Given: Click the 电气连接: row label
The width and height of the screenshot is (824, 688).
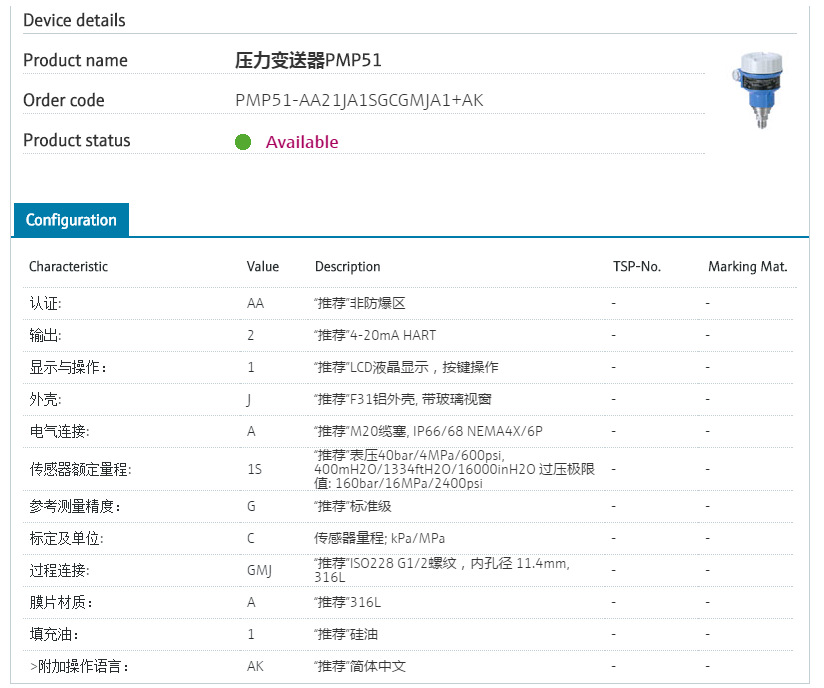Looking at the screenshot, I should [x=59, y=432].
